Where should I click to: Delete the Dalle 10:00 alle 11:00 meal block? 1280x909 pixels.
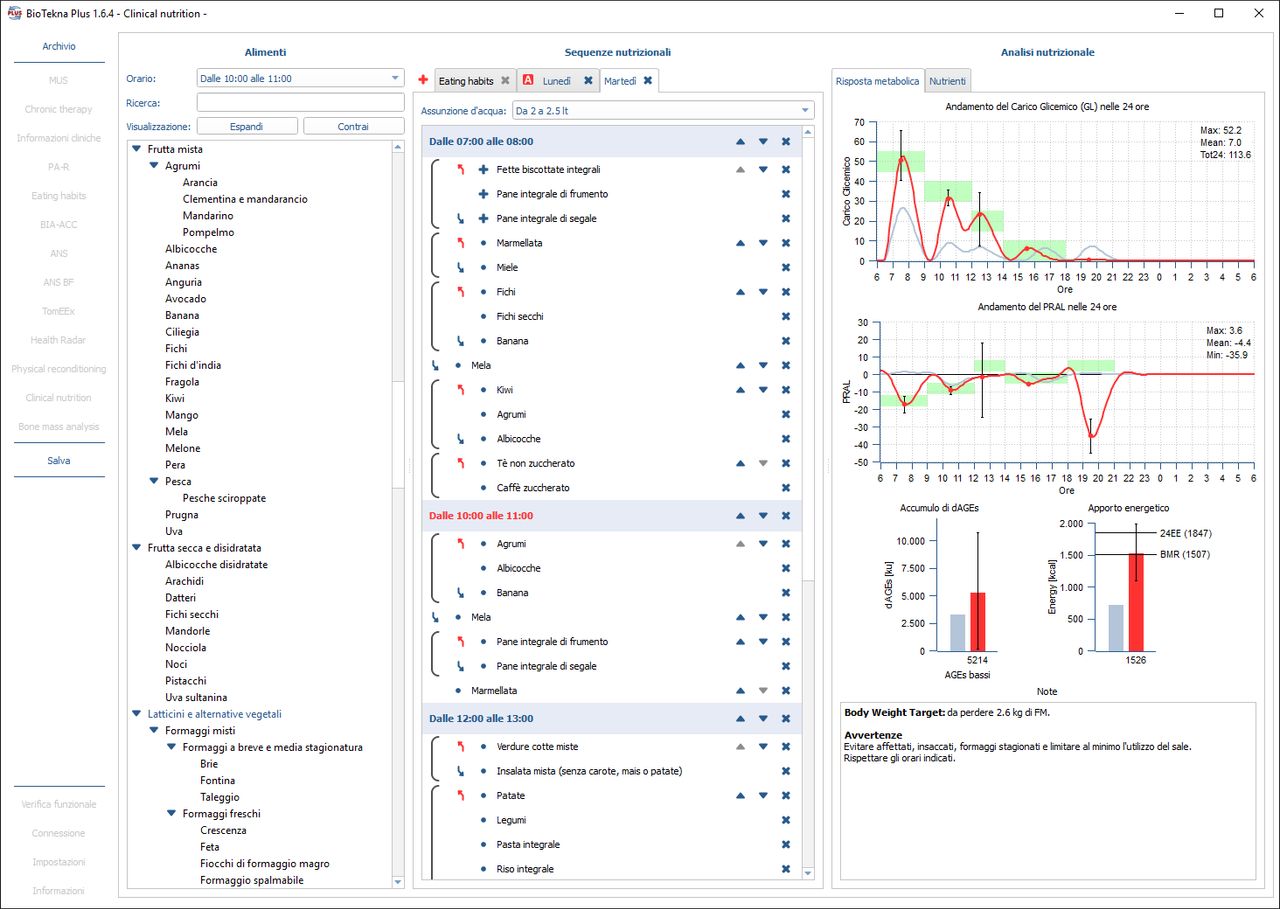tap(786, 516)
